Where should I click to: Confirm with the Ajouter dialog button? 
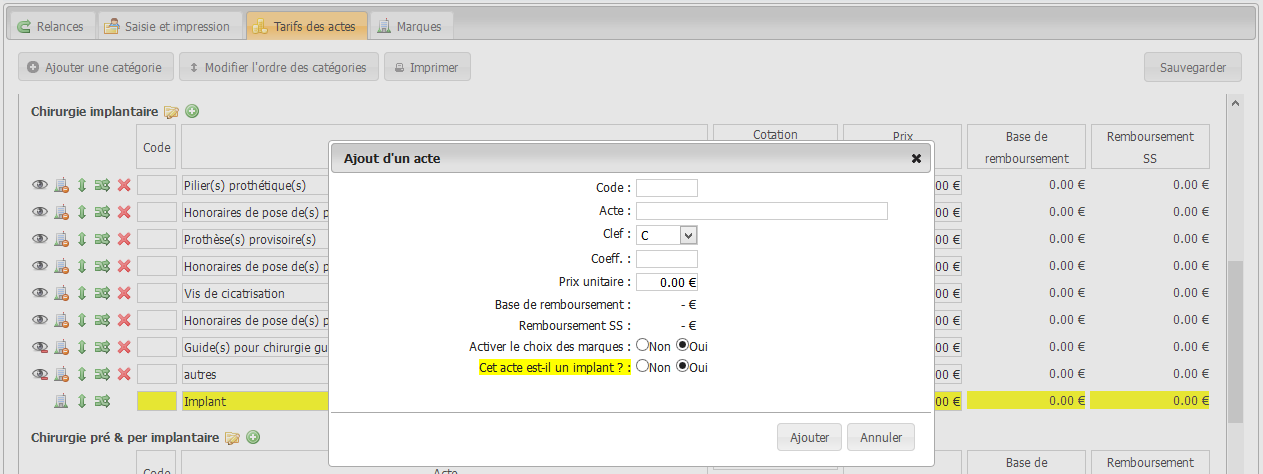tap(809, 437)
